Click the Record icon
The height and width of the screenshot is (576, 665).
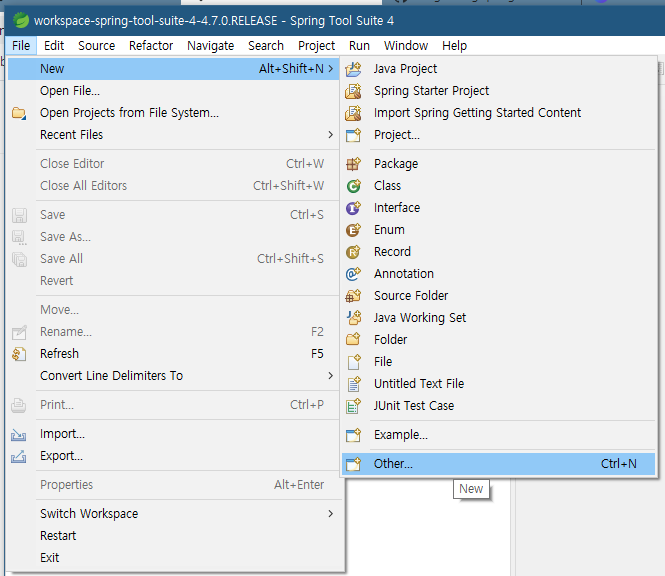pos(353,252)
